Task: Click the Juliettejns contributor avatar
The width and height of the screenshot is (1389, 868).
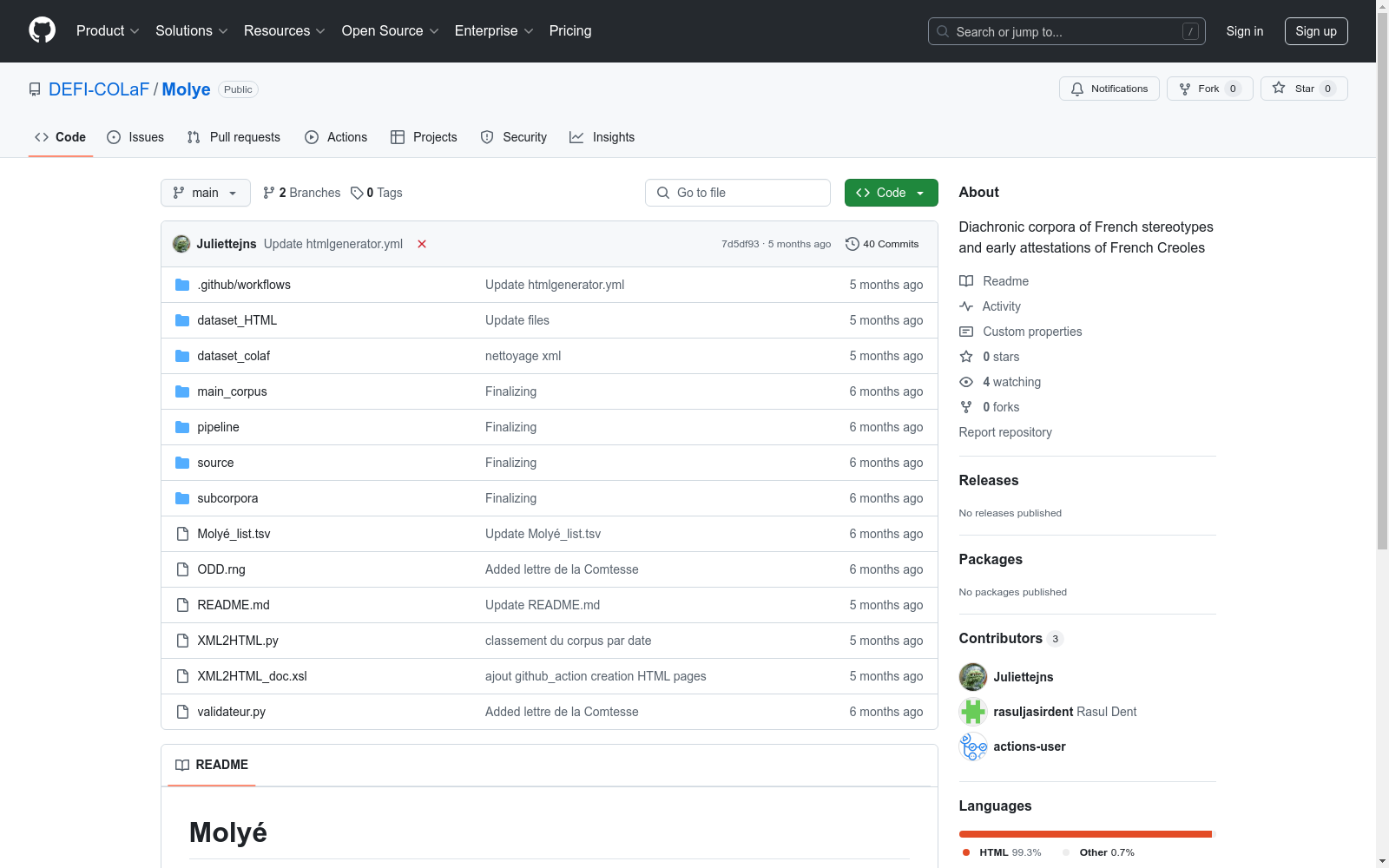Action: pyautogui.click(x=973, y=677)
